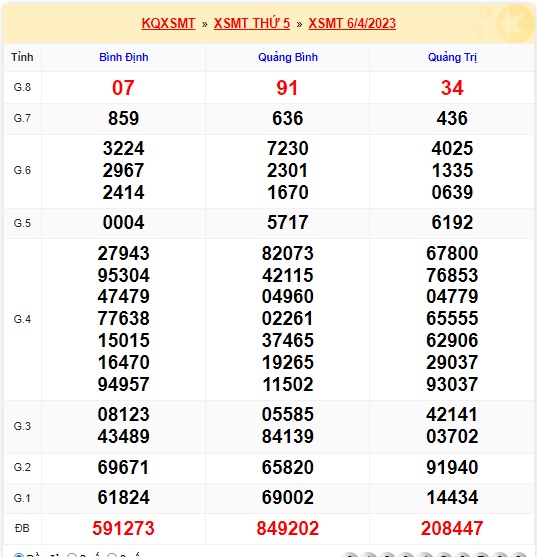Click the Quảng Bình special prize 849202

[x=288, y=528]
